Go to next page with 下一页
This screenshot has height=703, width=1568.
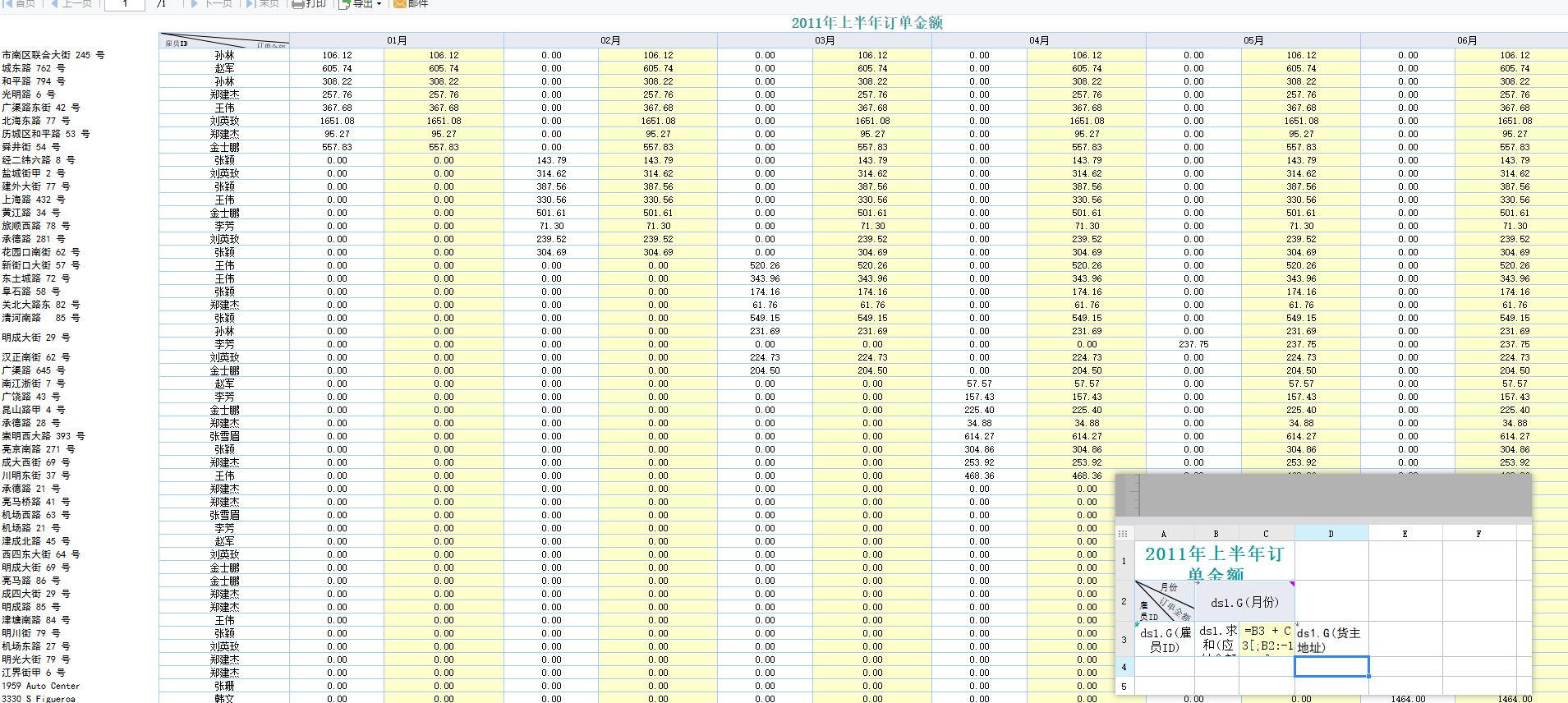pos(213,3)
